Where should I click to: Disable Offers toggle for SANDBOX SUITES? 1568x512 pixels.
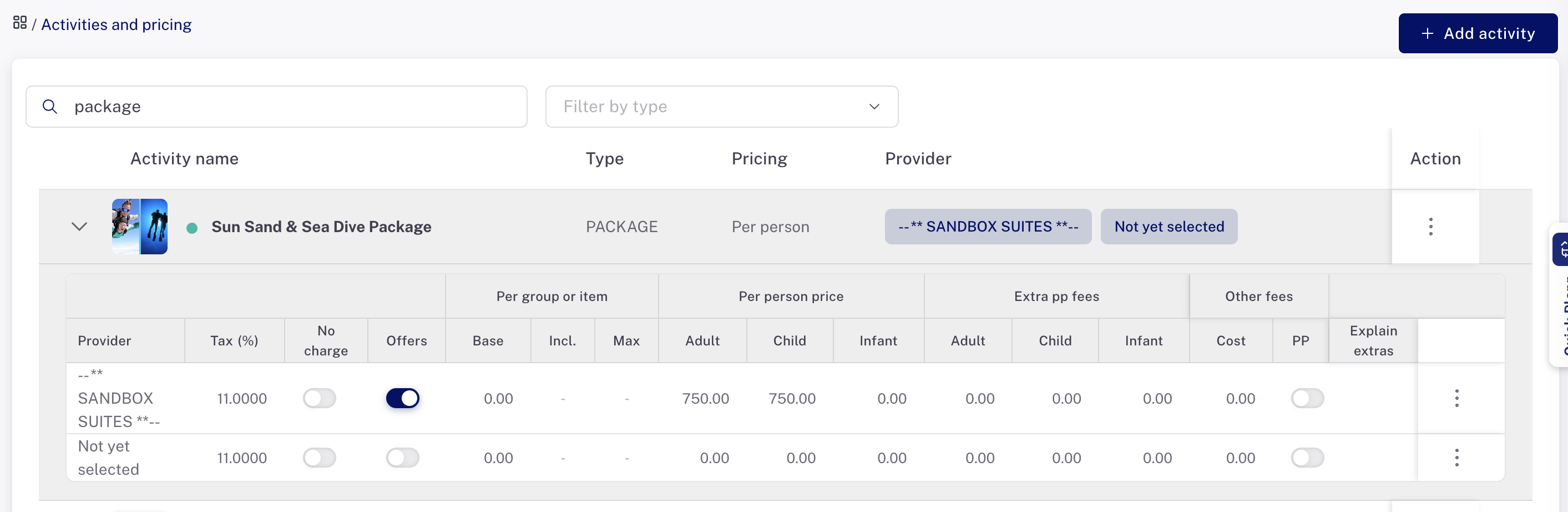[403, 398]
